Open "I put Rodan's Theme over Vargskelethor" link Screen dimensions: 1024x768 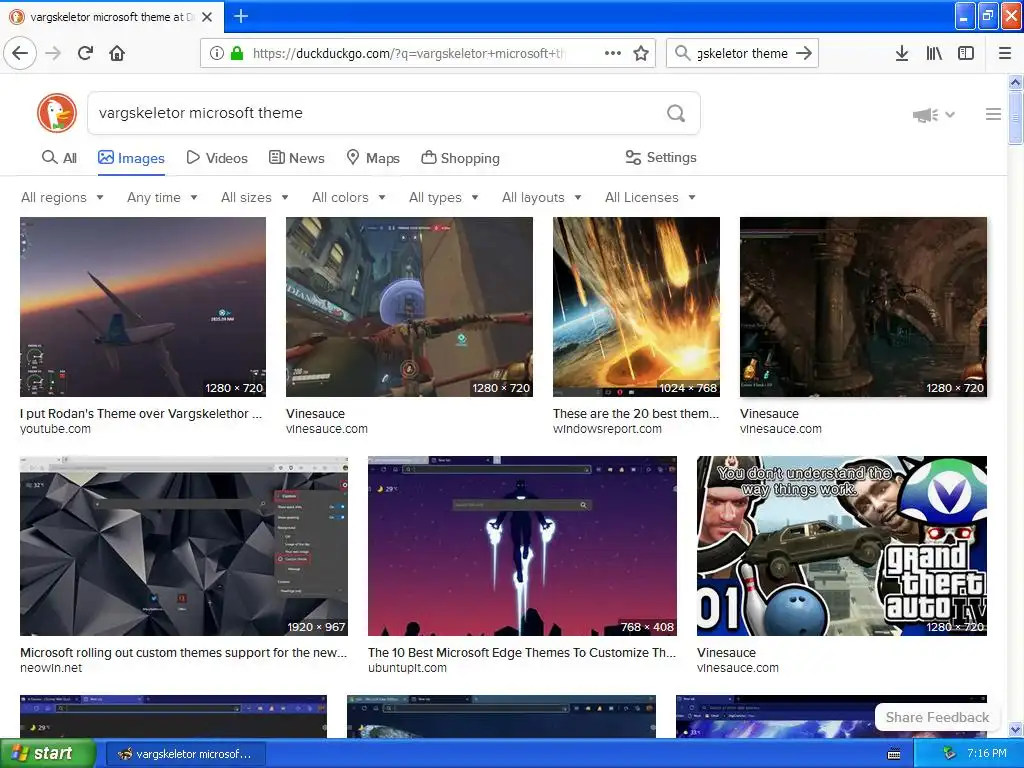pyautogui.click(x=141, y=413)
